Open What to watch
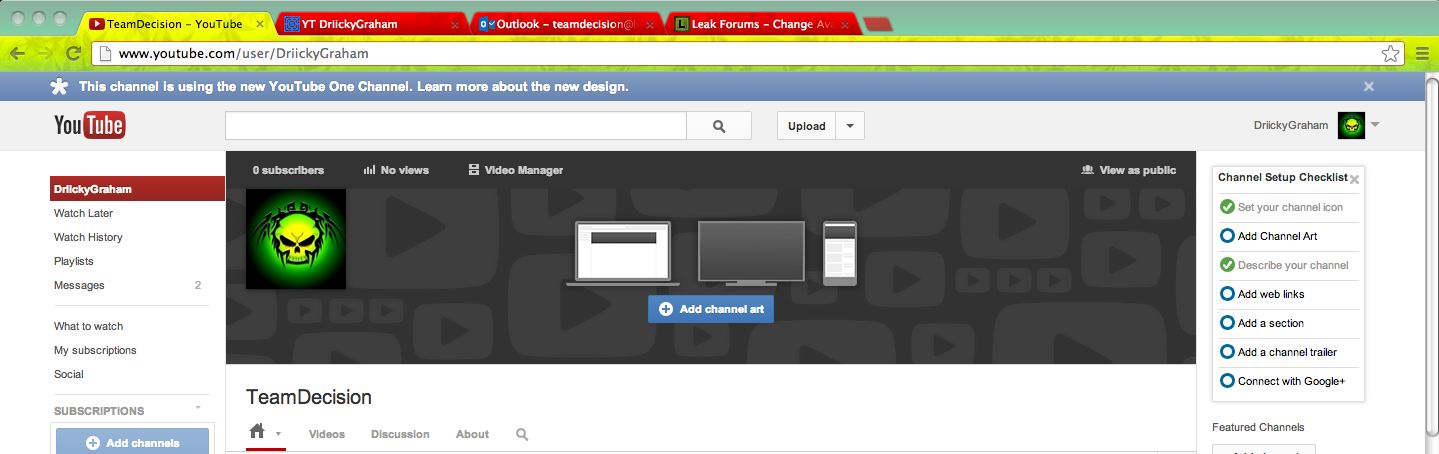The height and width of the screenshot is (454, 1439). (x=88, y=326)
